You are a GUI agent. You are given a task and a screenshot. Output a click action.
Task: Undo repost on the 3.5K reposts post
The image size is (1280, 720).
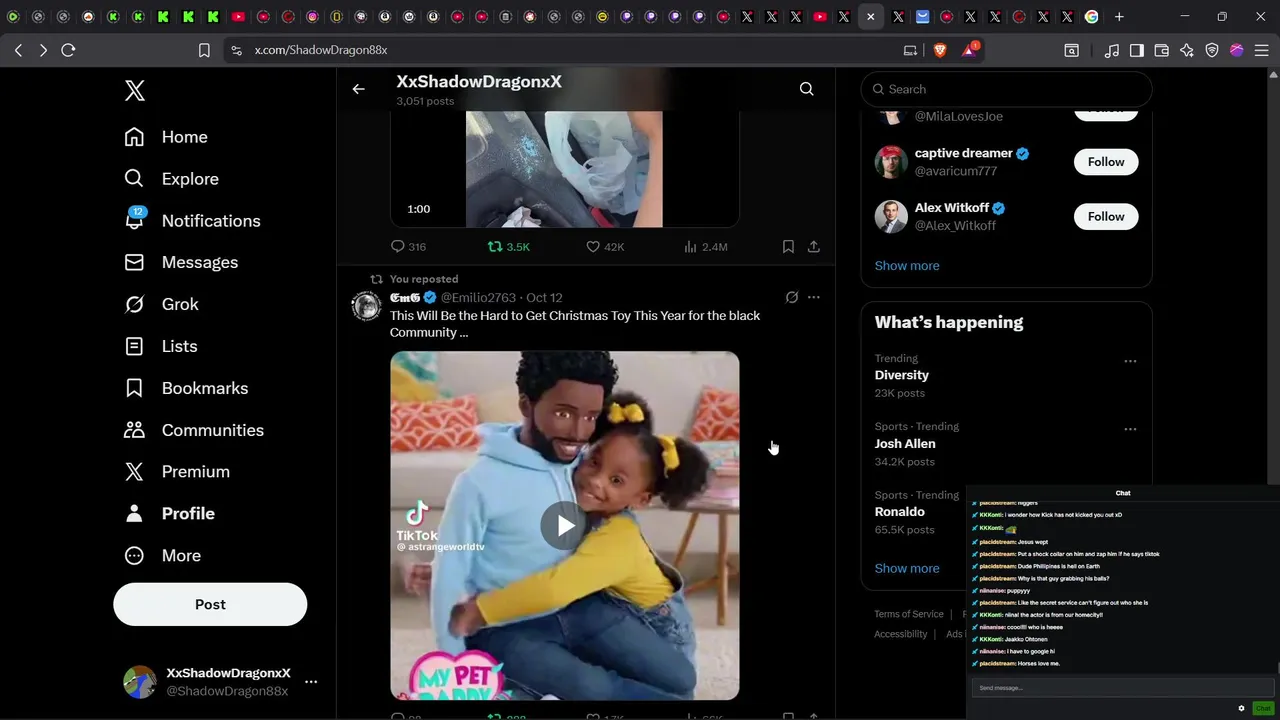point(508,246)
